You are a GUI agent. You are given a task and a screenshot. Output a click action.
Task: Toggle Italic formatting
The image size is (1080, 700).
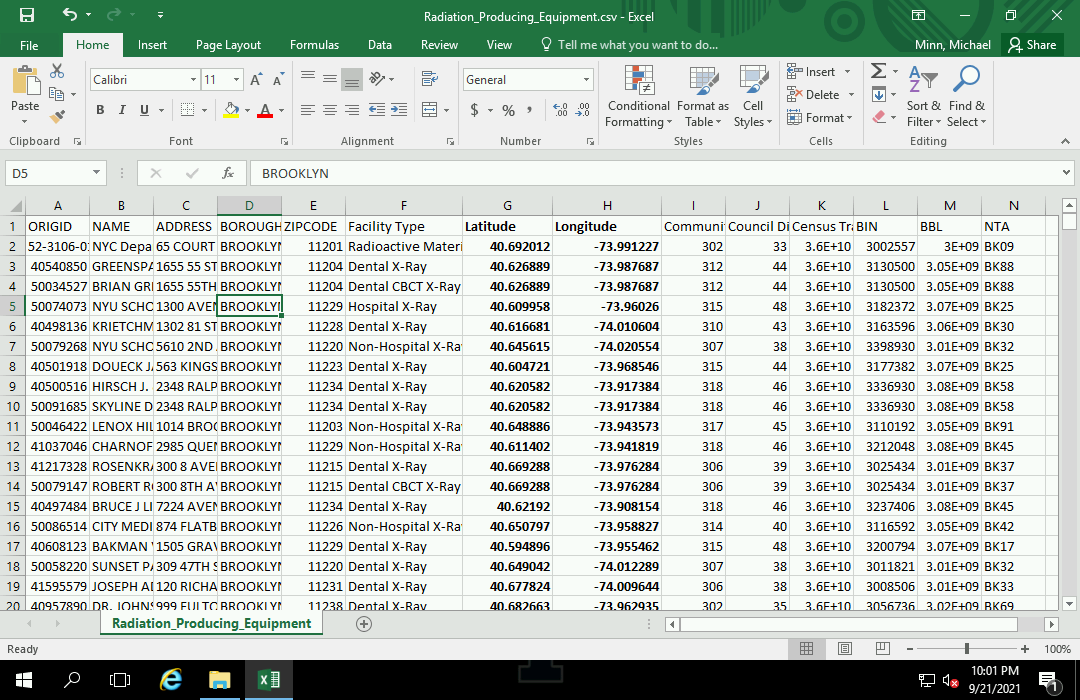click(x=122, y=110)
